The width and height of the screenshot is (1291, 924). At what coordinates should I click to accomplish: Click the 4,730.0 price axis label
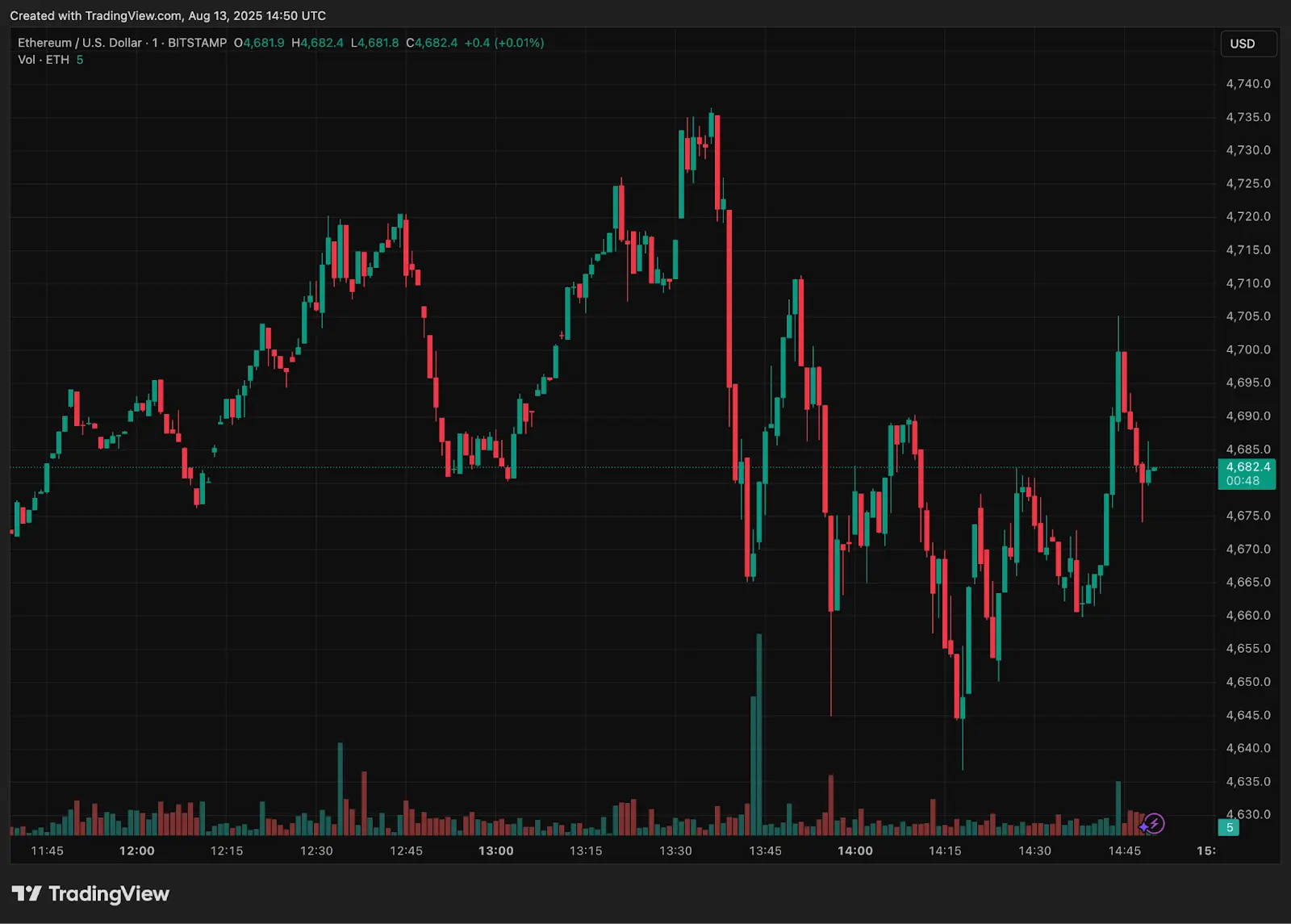pyautogui.click(x=1248, y=150)
